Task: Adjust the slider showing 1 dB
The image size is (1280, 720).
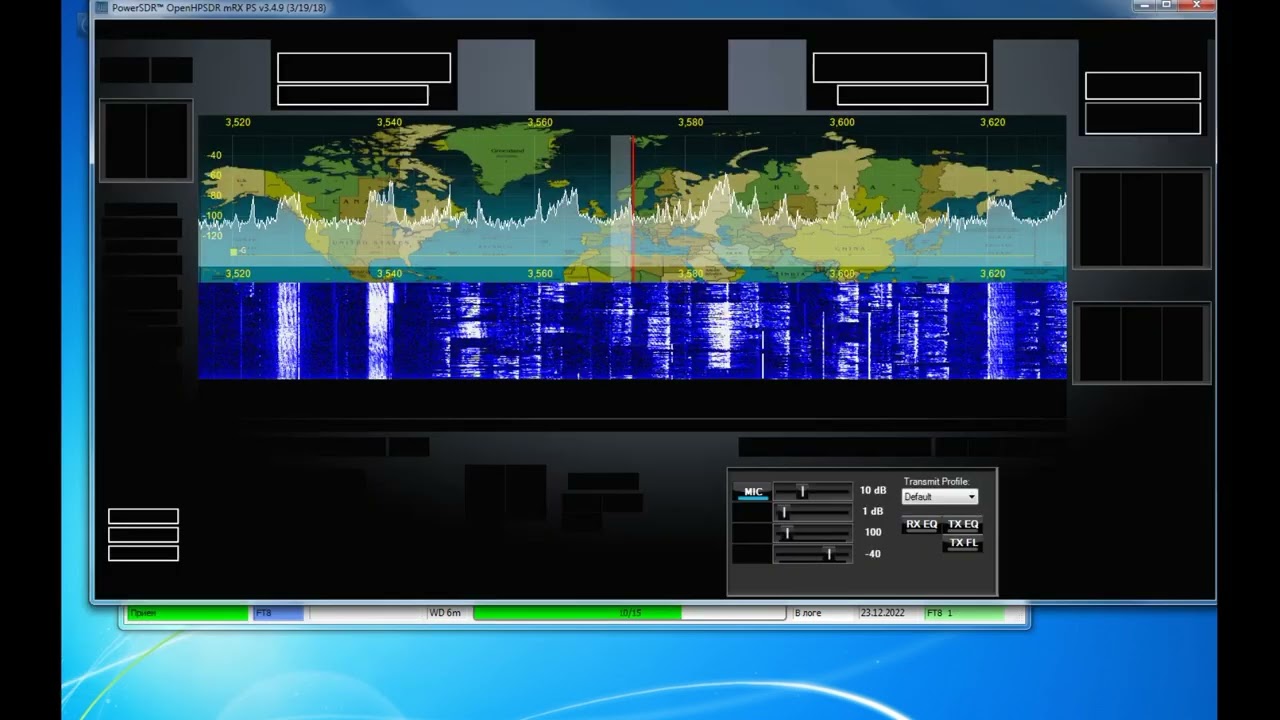Action: (x=813, y=512)
